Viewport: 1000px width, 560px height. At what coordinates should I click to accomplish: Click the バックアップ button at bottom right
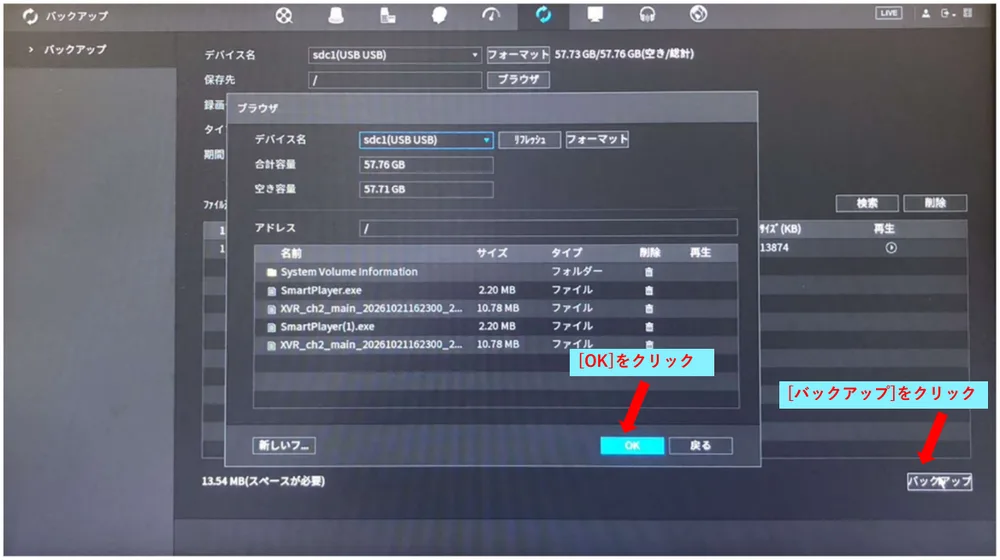tap(939, 482)
